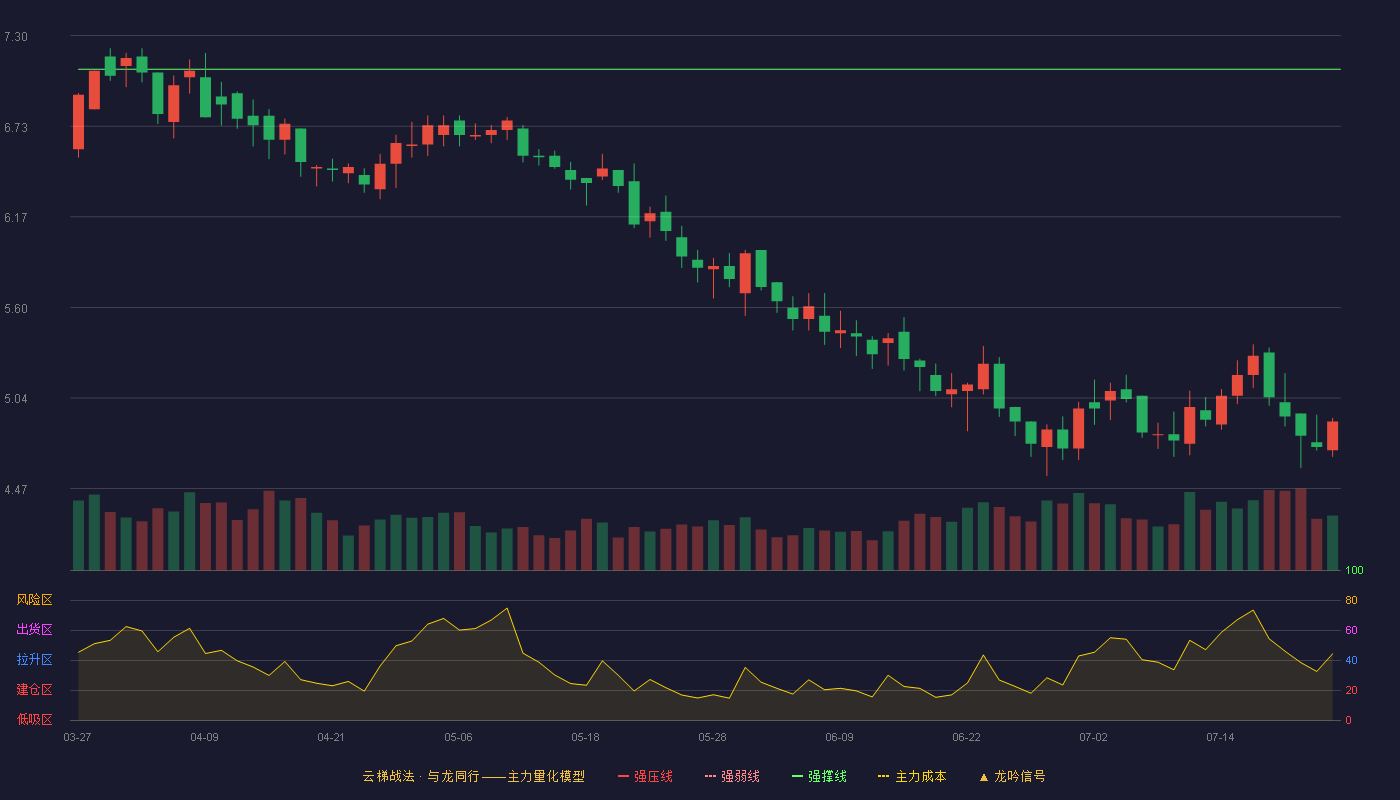Click the 4.47 price axis label

pos(16,490)
